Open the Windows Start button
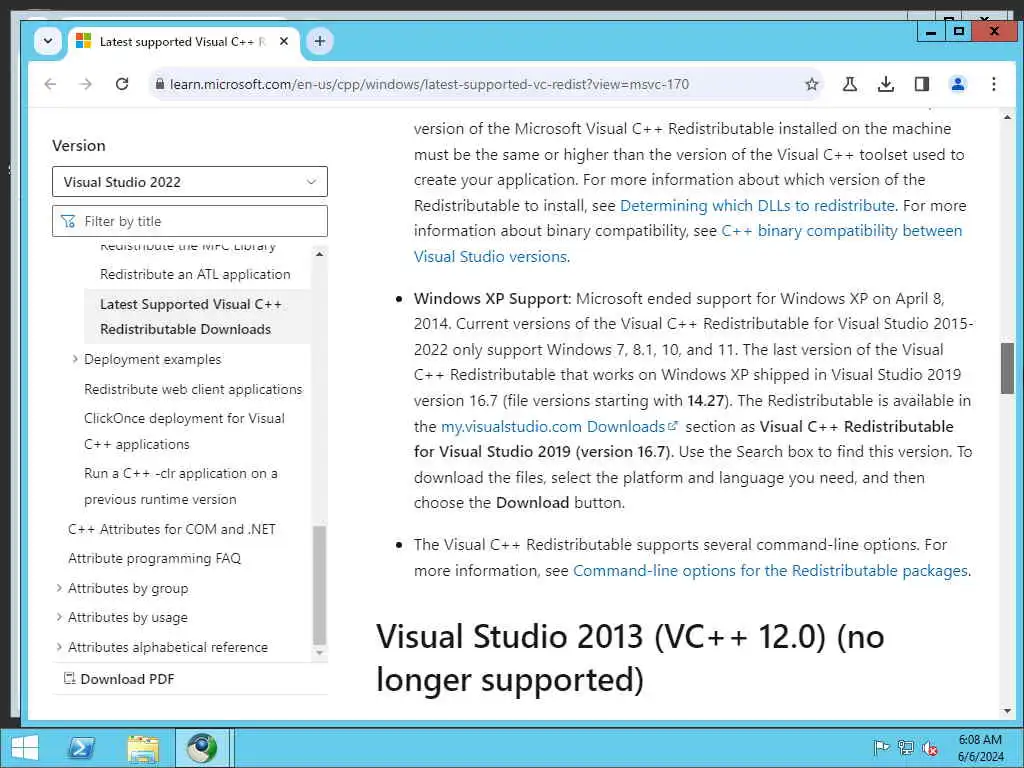 click(x=25, y=748)
